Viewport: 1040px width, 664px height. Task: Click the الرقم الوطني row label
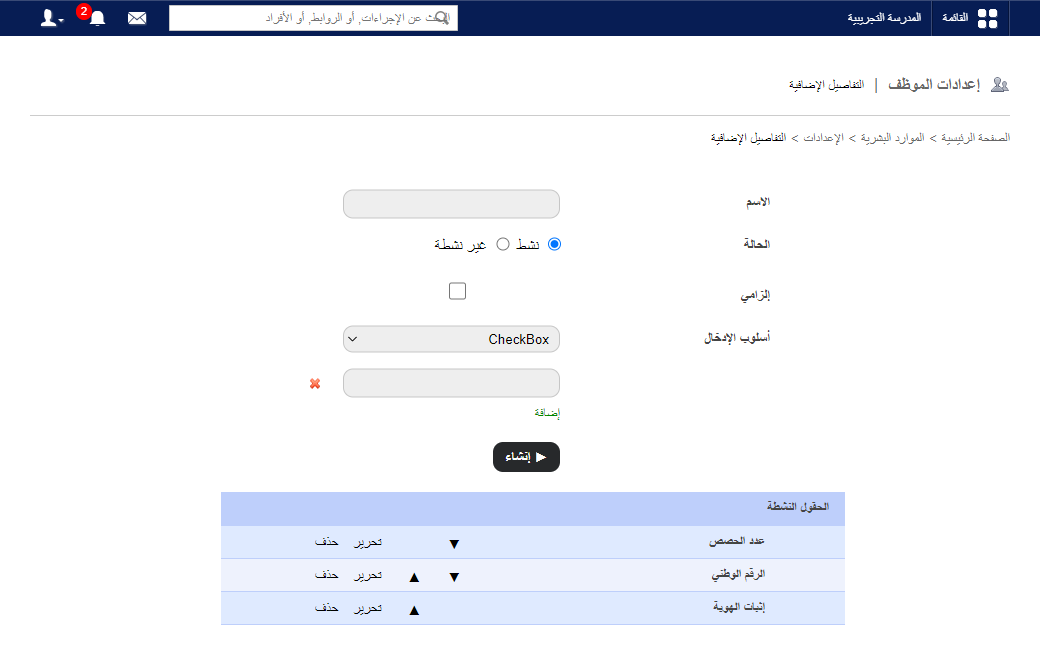738,574
